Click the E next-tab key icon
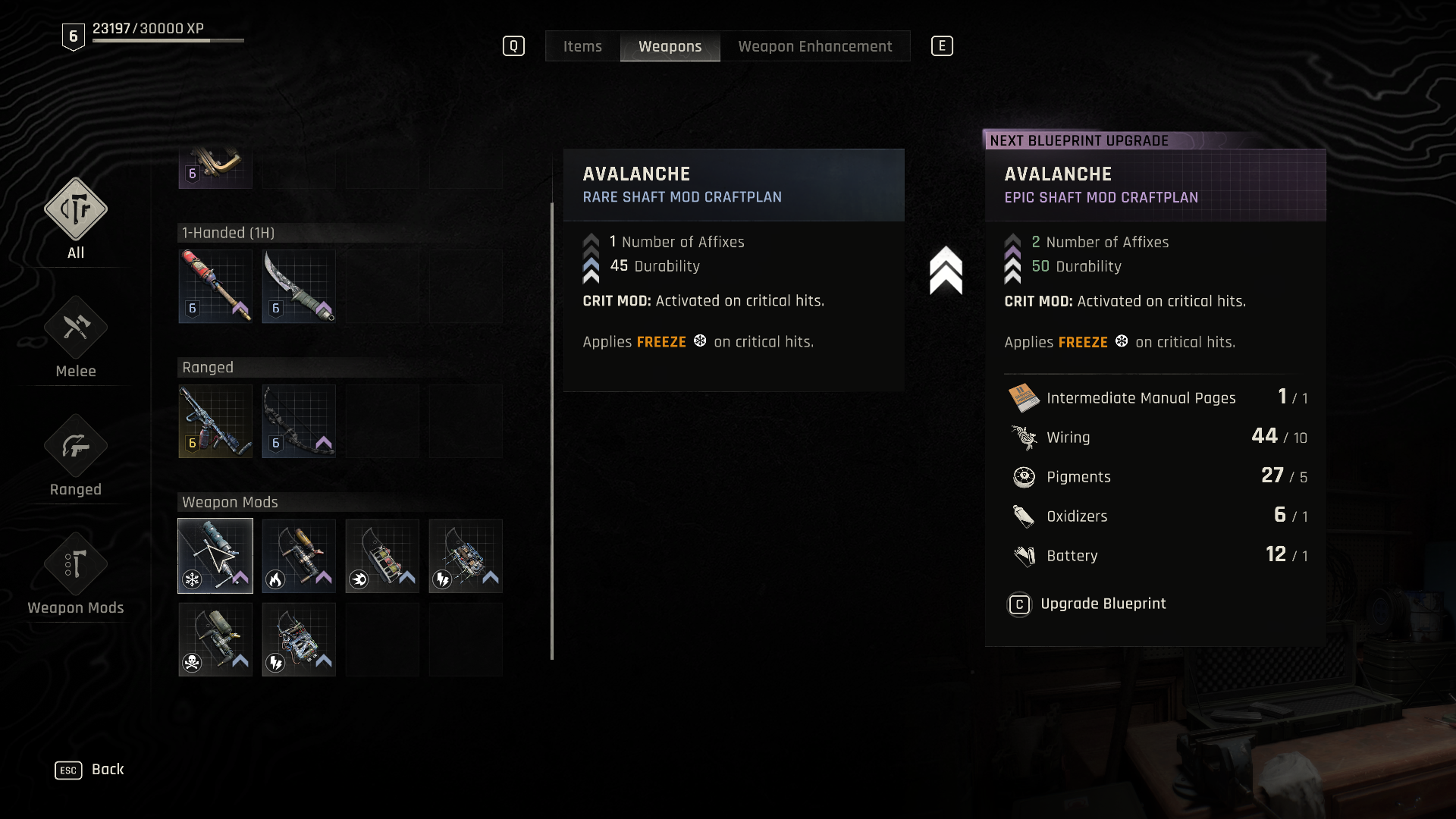 click(942, 46)
